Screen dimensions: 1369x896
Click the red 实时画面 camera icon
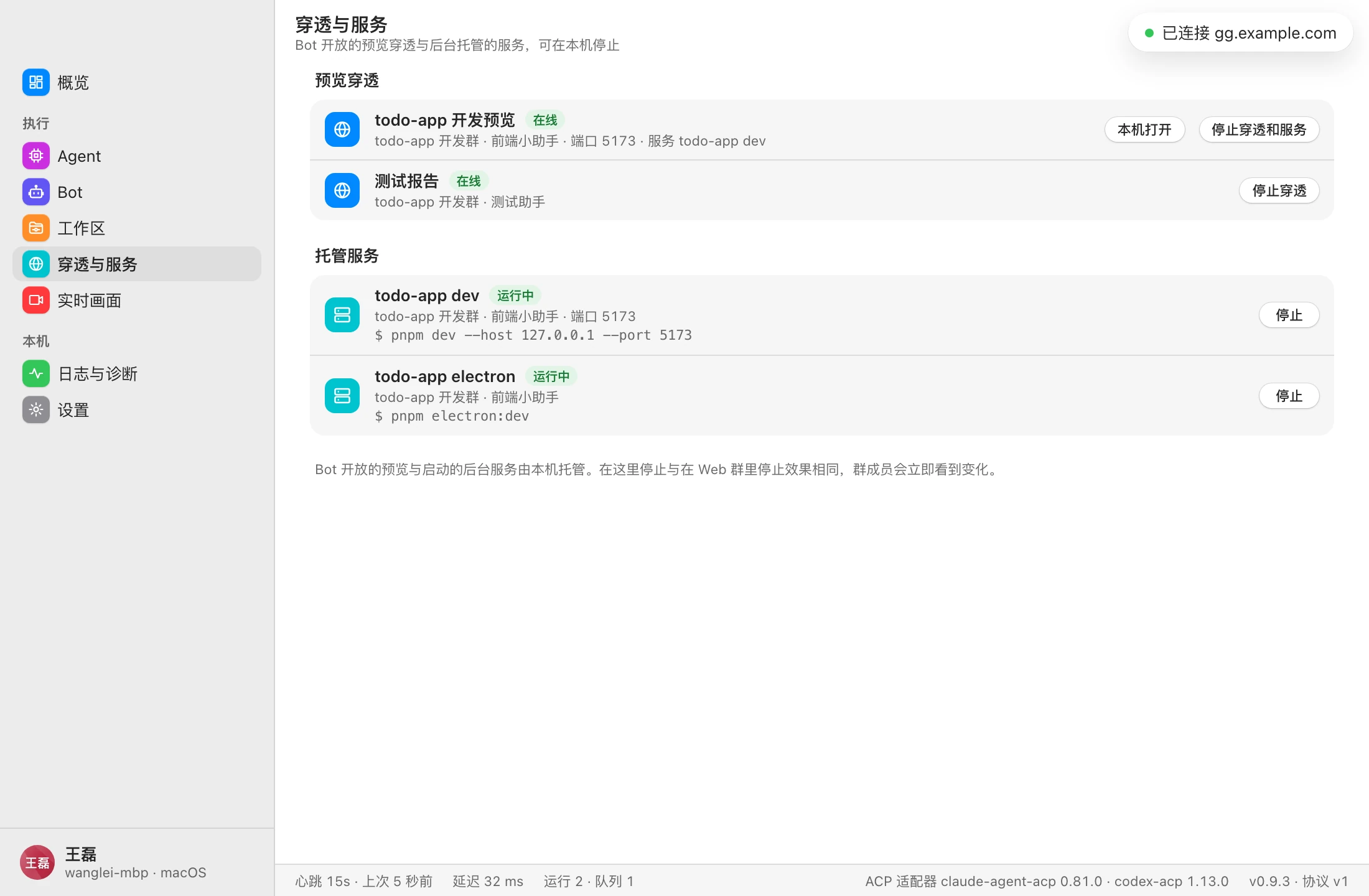(36, 300)
